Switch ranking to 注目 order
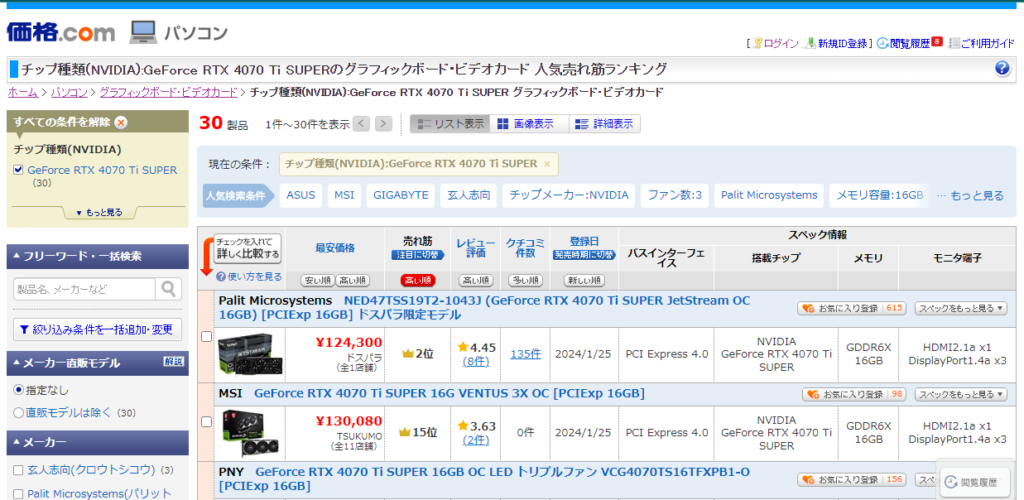 417,255
